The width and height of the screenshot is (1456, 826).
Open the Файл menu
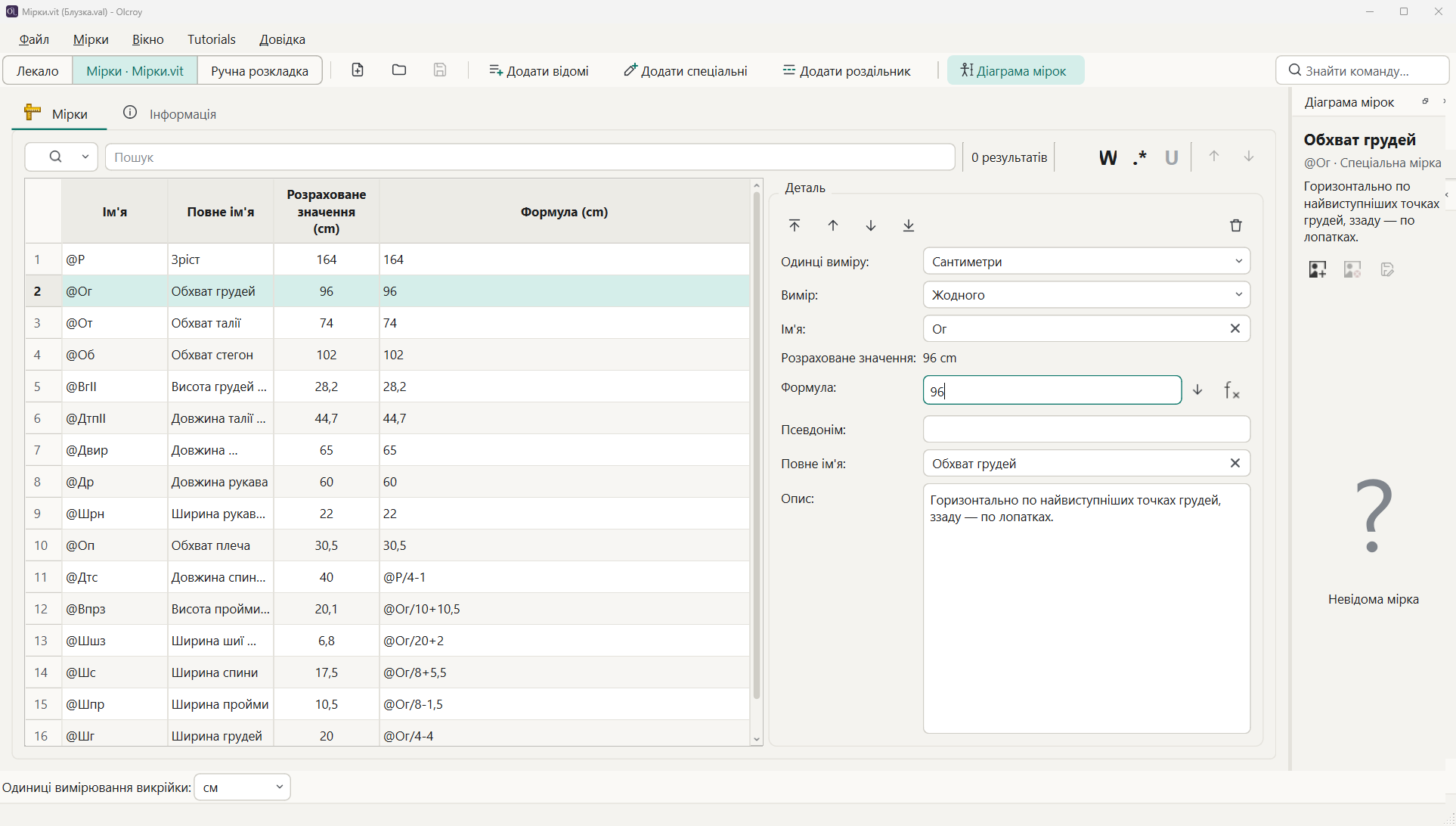tap(34, 39)
